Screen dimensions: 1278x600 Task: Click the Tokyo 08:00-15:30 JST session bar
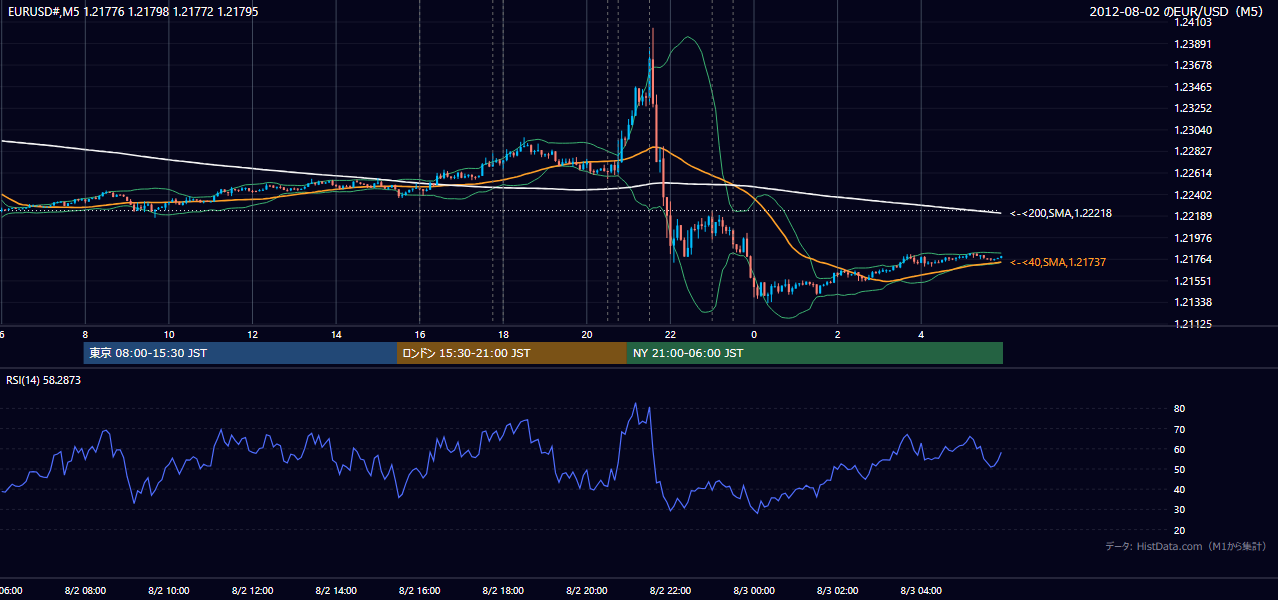(241, 353)
